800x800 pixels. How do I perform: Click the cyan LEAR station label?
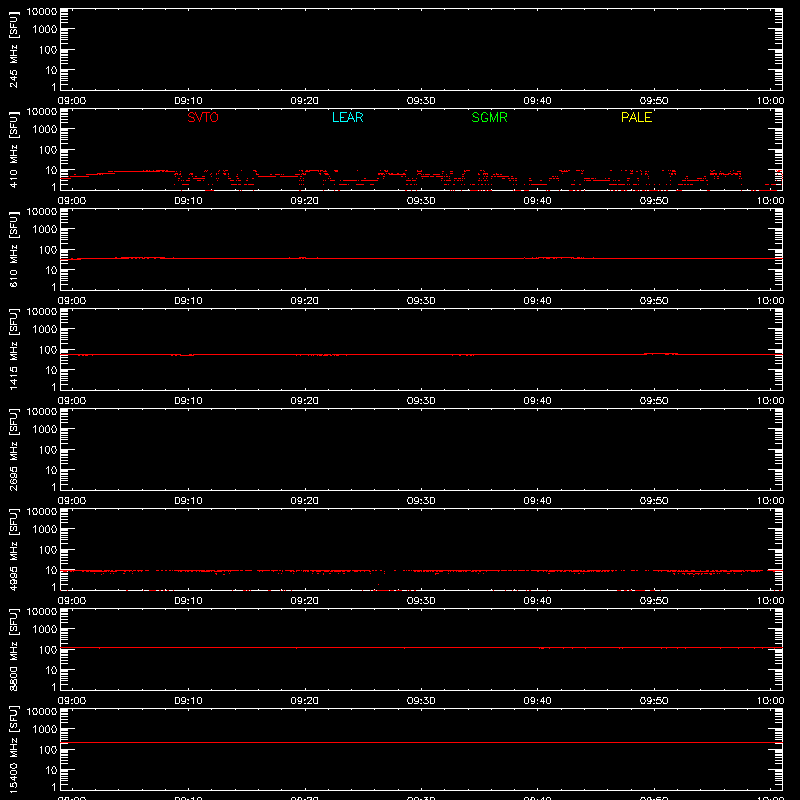tap(347, 117)
